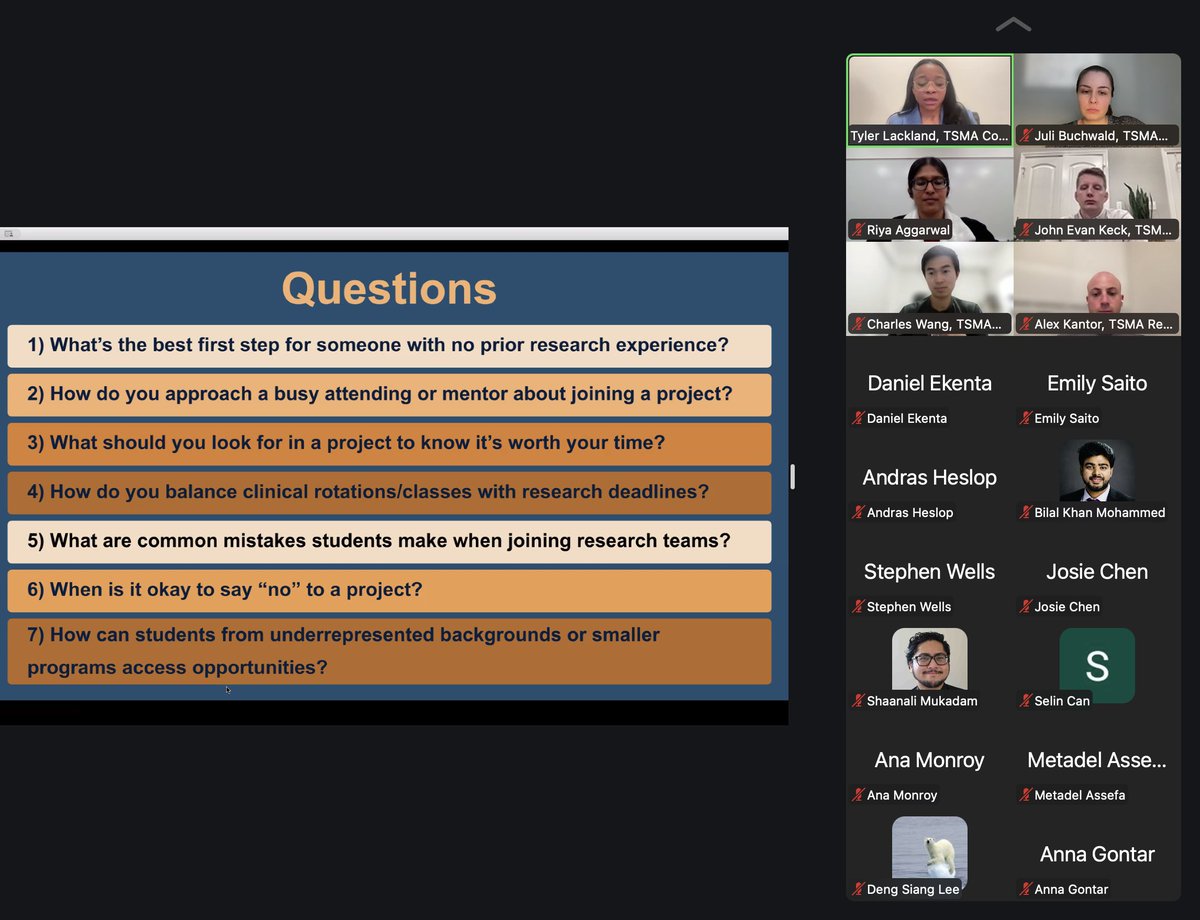Click muted mic icon beside Juli Buchwald

tap(1025, 136)
